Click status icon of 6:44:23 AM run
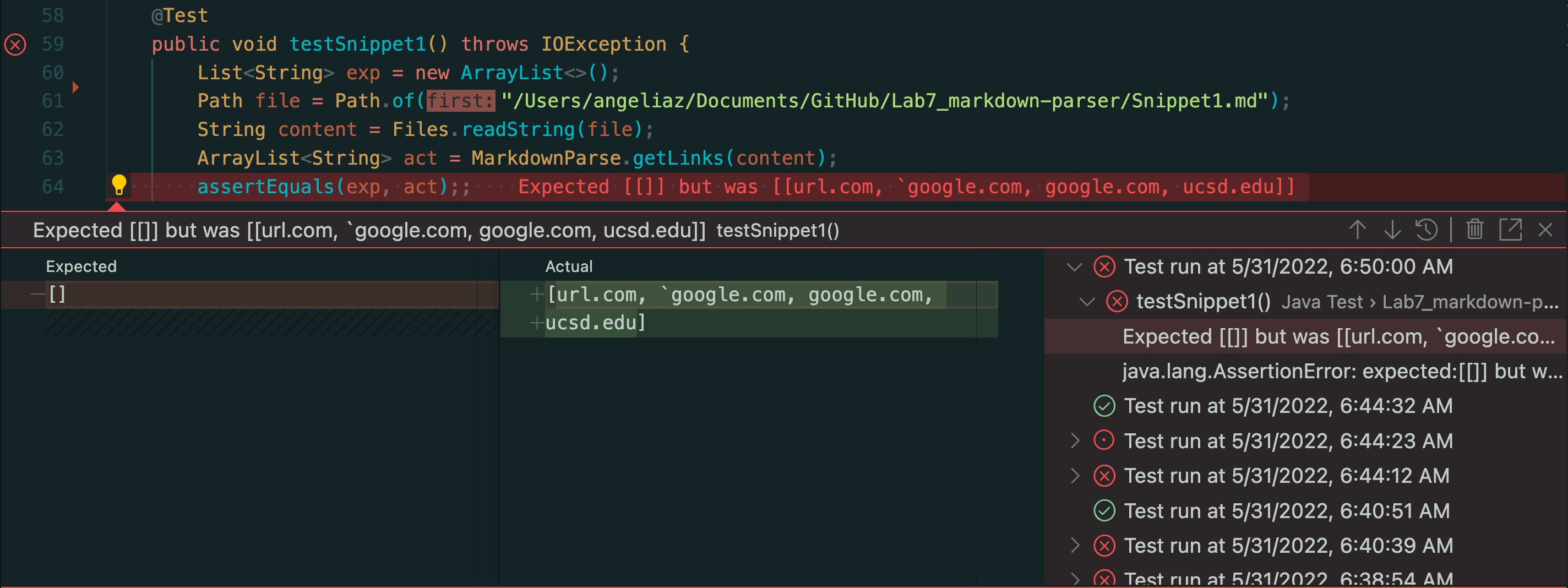 [x=1104, y=440]
